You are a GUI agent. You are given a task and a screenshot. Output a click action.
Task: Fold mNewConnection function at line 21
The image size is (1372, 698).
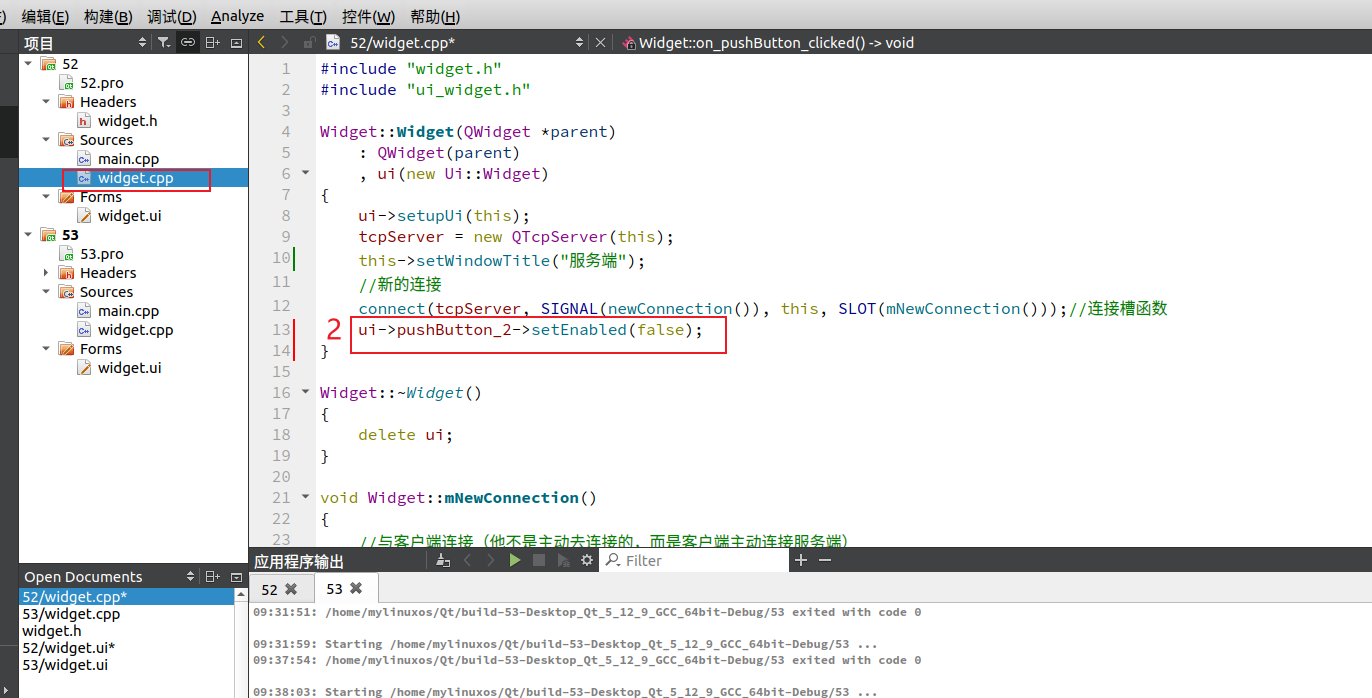[x=305, y=497]
